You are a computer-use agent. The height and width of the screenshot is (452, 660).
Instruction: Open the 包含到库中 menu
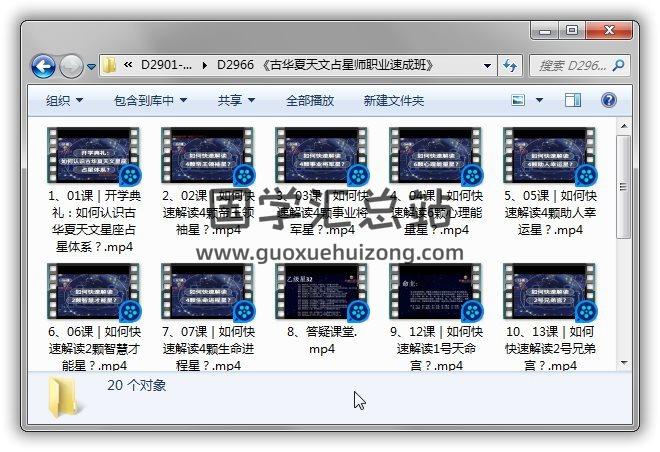click(x=150, y=100)
